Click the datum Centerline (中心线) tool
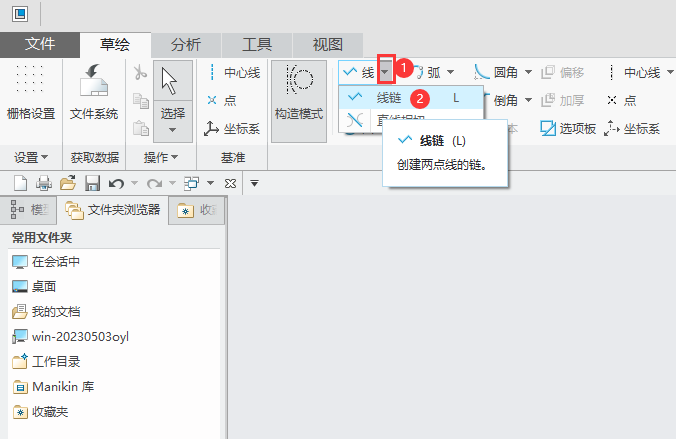Viewport: 676px width, 439px height. [233, 72]
